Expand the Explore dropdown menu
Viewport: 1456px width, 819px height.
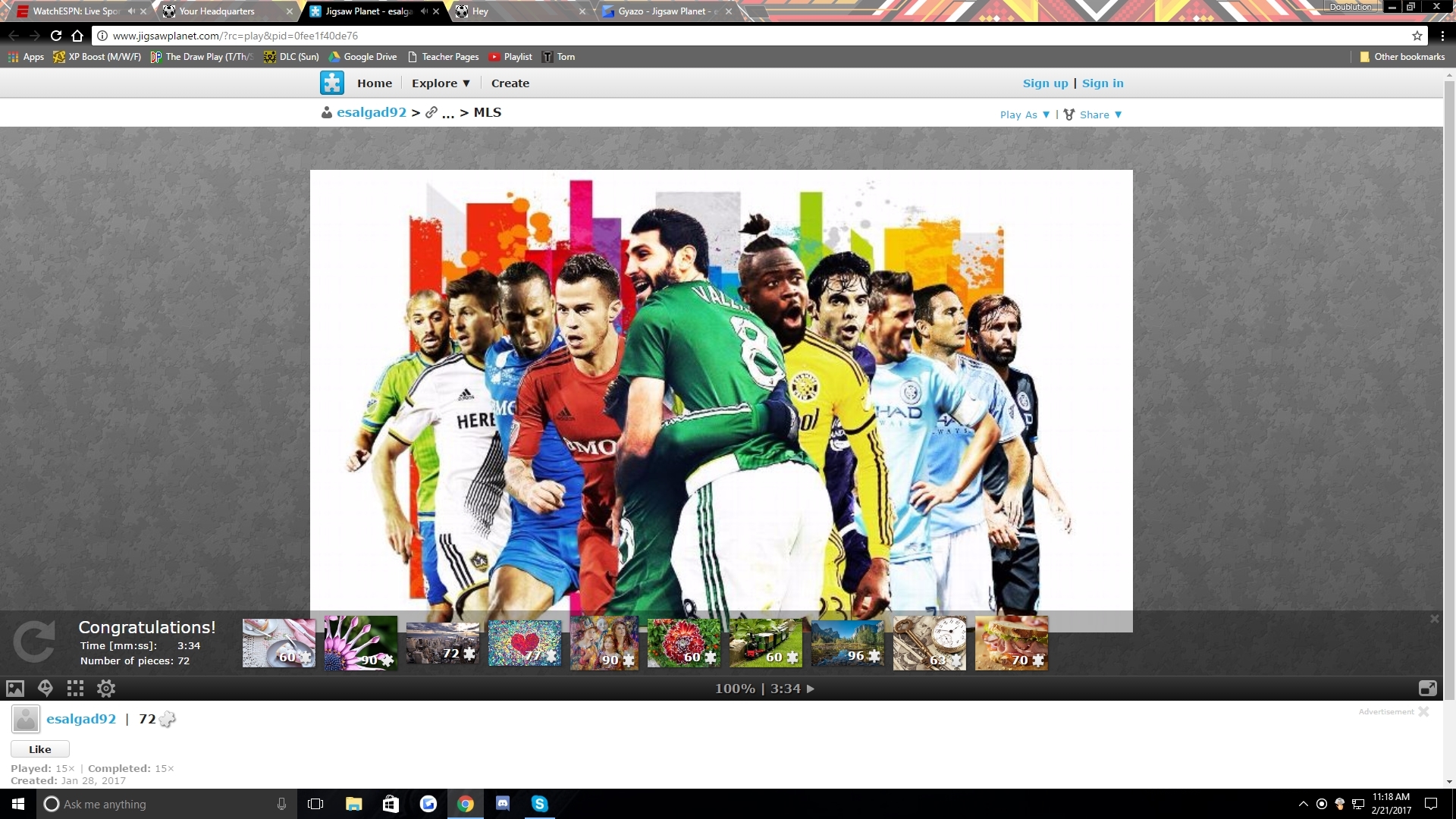coord(441,83)
